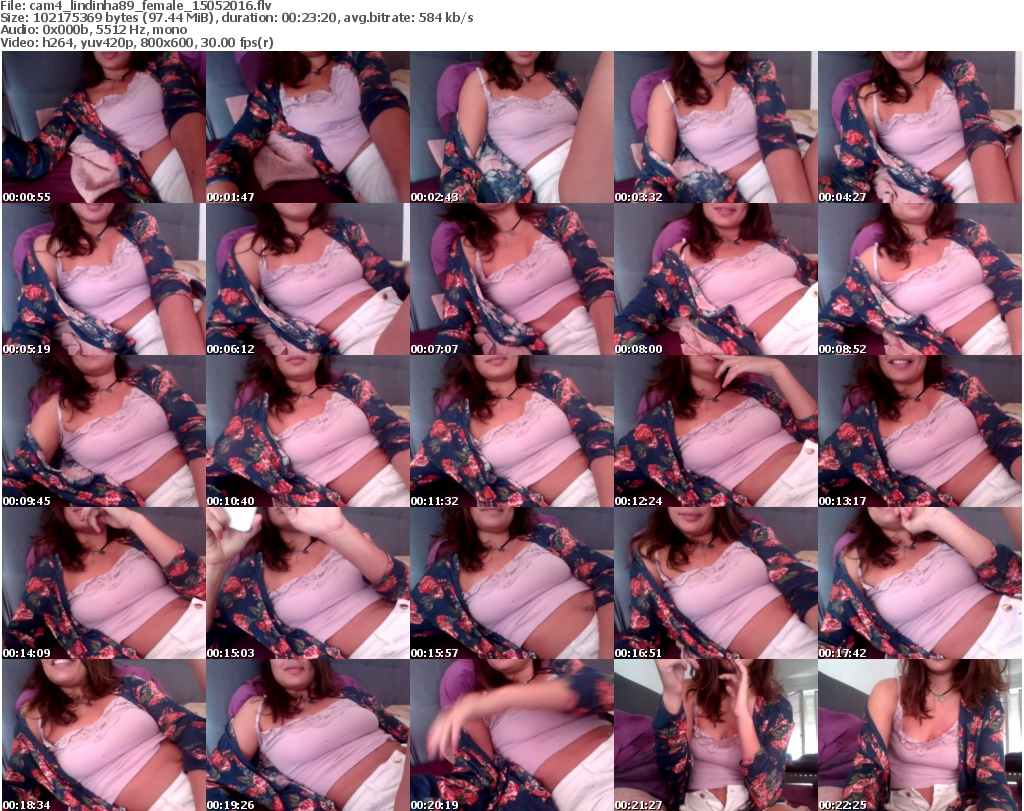Click the thumbnail marked 00:15:03

coord(308,583)
